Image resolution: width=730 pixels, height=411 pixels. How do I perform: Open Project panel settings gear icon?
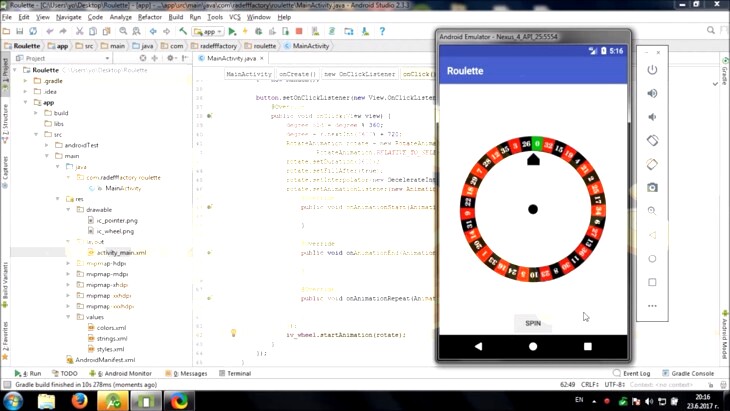tap(170, 58)
